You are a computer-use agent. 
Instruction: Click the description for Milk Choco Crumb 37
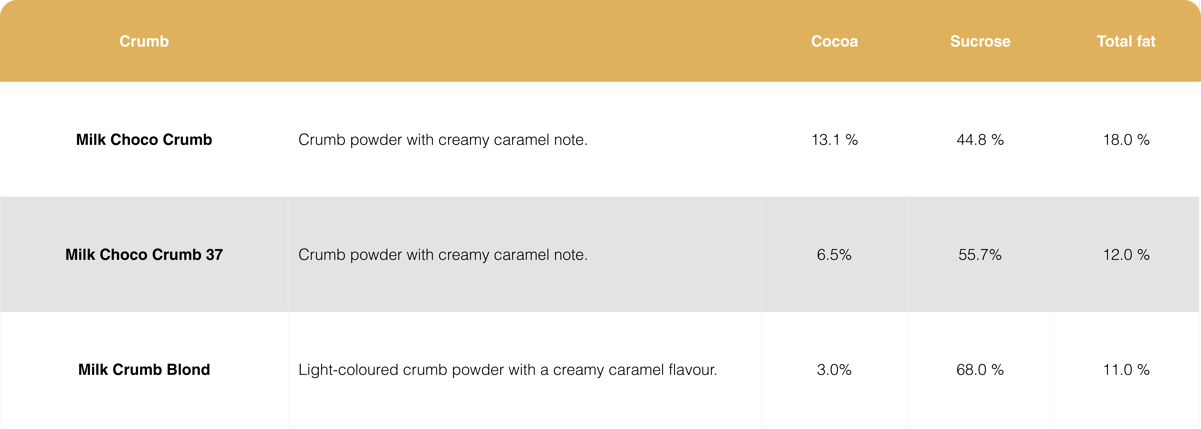pyautogui.click(x=443, y=255)
